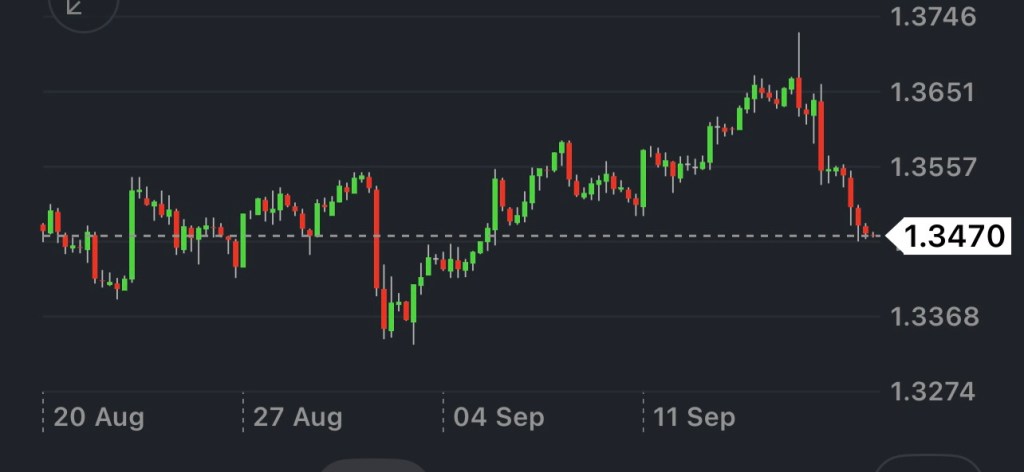Select the 11 Sep date marker

(694, 417)
